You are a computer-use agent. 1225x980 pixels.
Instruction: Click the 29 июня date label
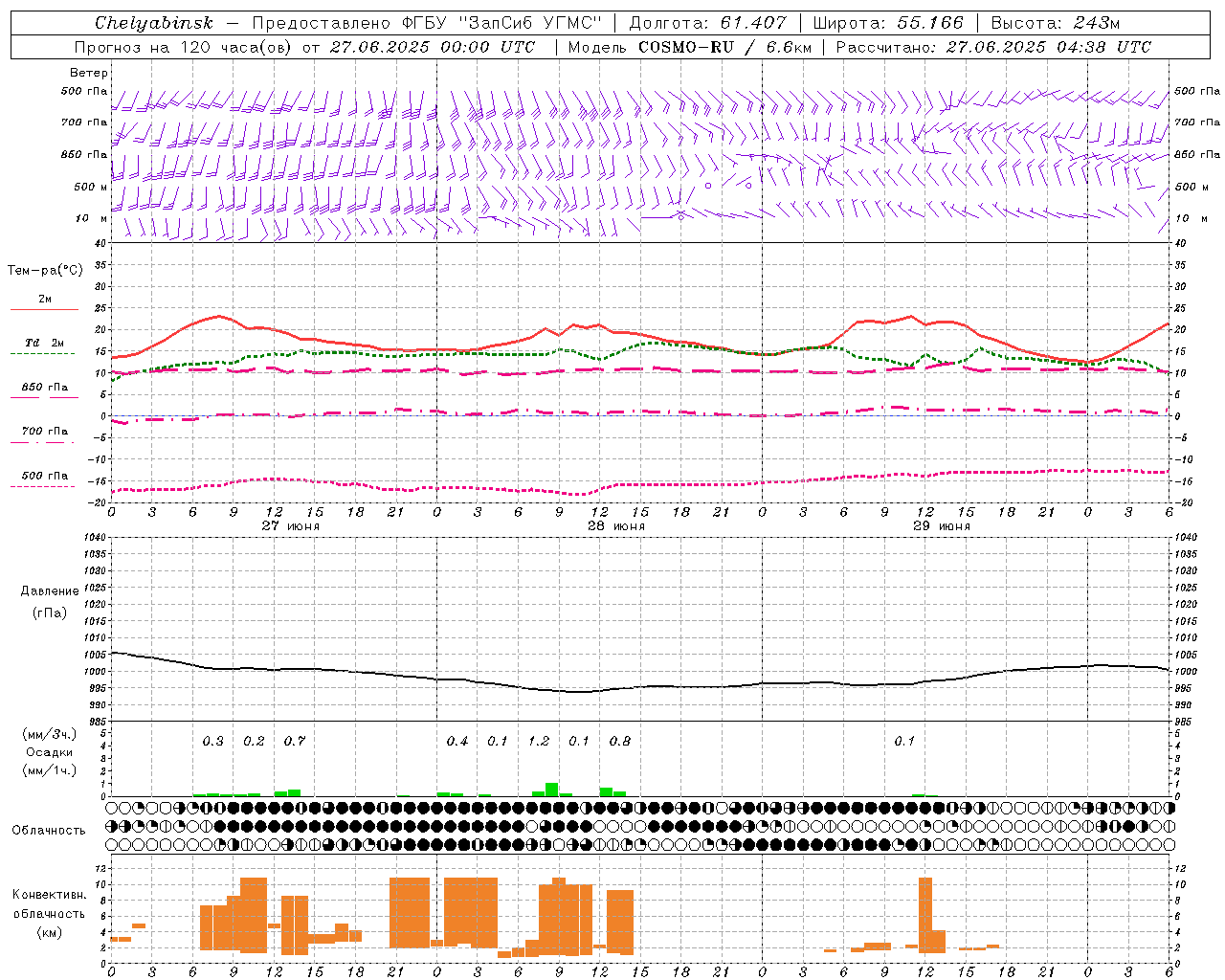coord(942,526)
